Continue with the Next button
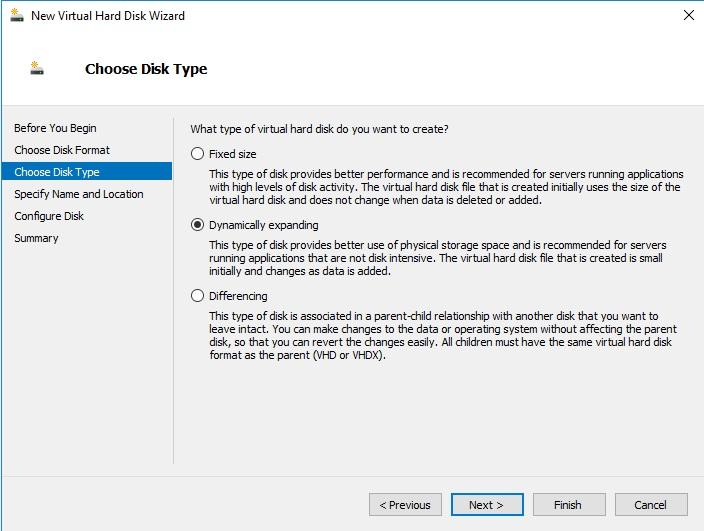704x531 pixels. (487, 505)
